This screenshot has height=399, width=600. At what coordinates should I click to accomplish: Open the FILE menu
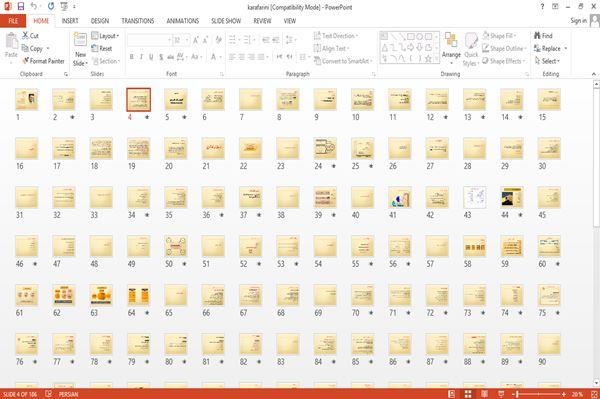(x=13, y=21)
